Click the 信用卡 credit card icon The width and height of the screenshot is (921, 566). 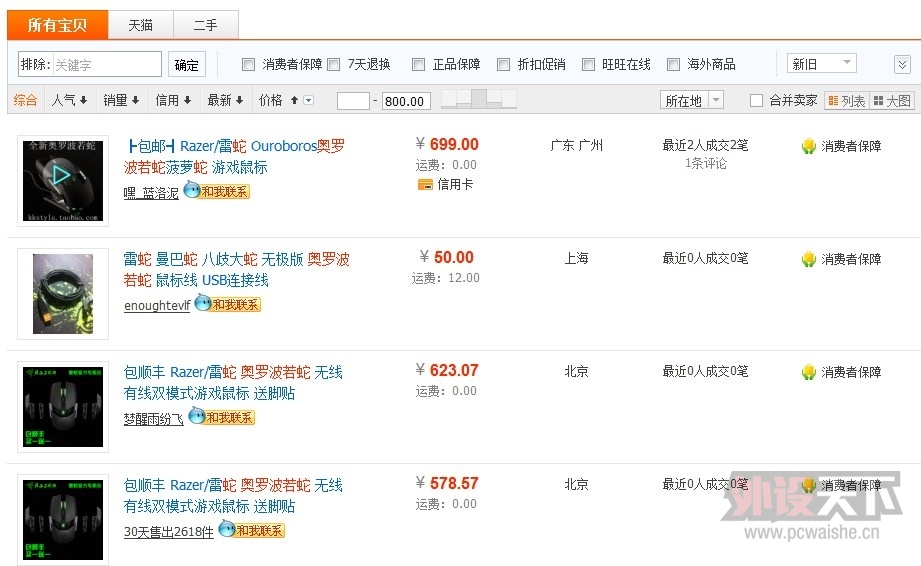(x=425, y=185)
